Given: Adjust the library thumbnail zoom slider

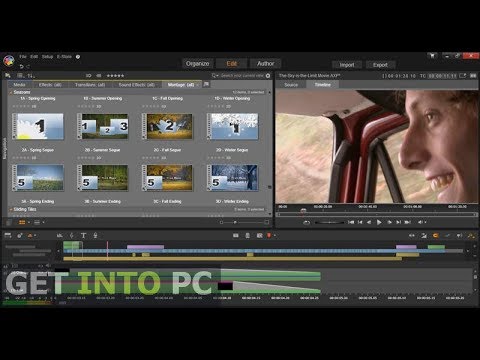Looking at the screenshot, I should coord(243,222).
